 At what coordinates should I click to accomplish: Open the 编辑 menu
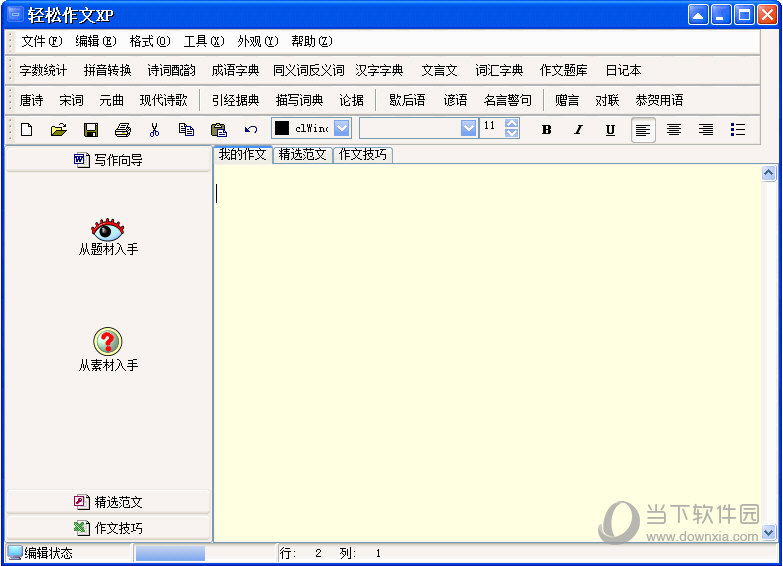(x=95, y=41)
